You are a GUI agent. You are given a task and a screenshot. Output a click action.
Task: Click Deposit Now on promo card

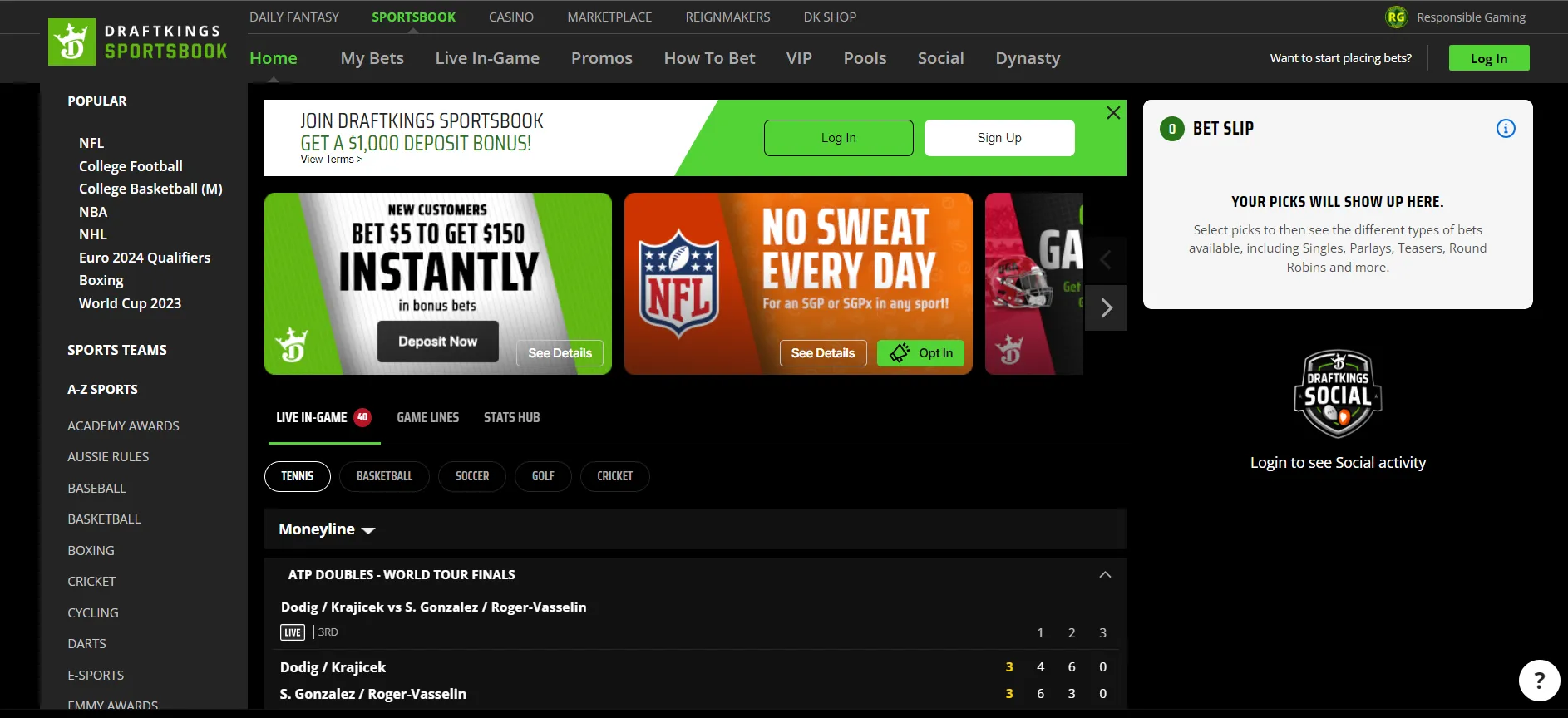coord(437,342)
